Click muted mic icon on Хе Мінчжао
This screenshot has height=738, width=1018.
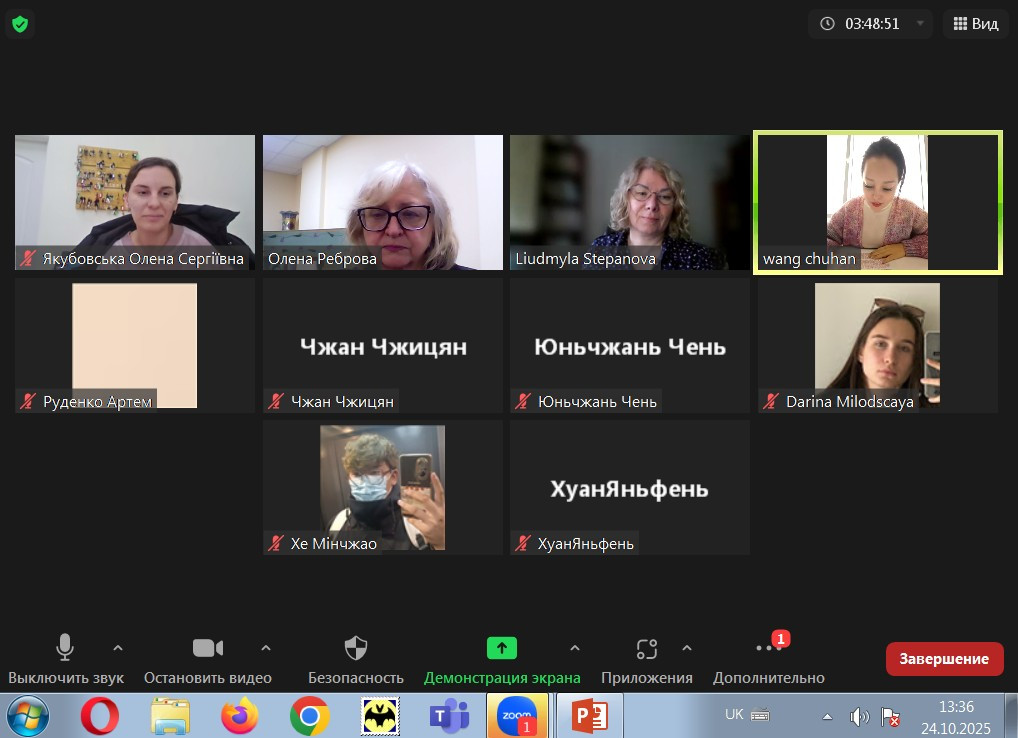point(275,543)
